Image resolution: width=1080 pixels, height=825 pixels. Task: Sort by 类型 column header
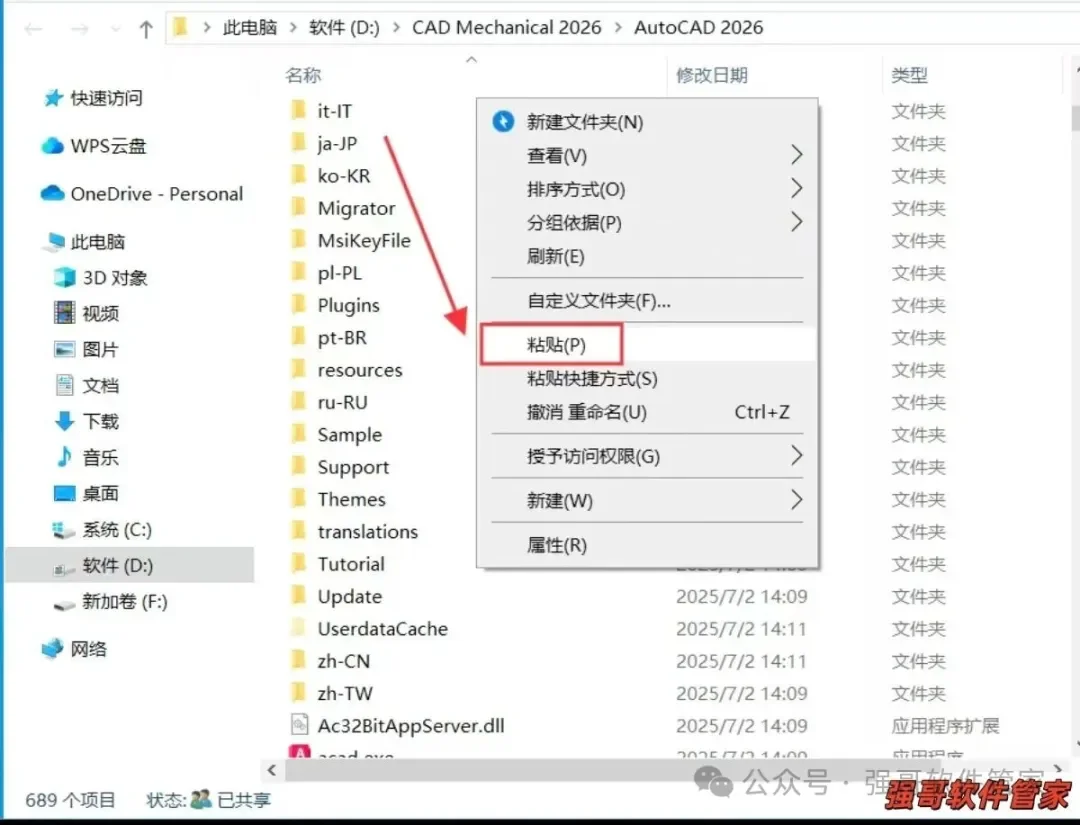909,75
